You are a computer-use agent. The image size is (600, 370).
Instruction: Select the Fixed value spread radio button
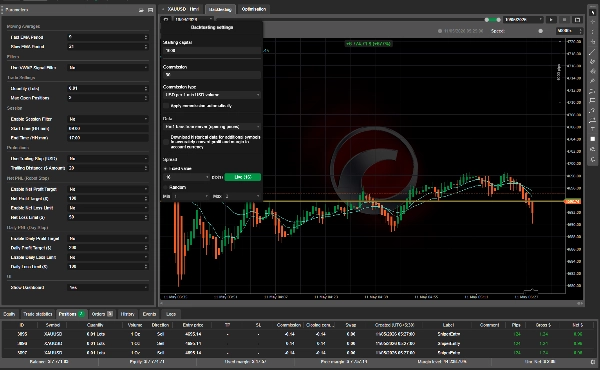click(x=166, y=168)
